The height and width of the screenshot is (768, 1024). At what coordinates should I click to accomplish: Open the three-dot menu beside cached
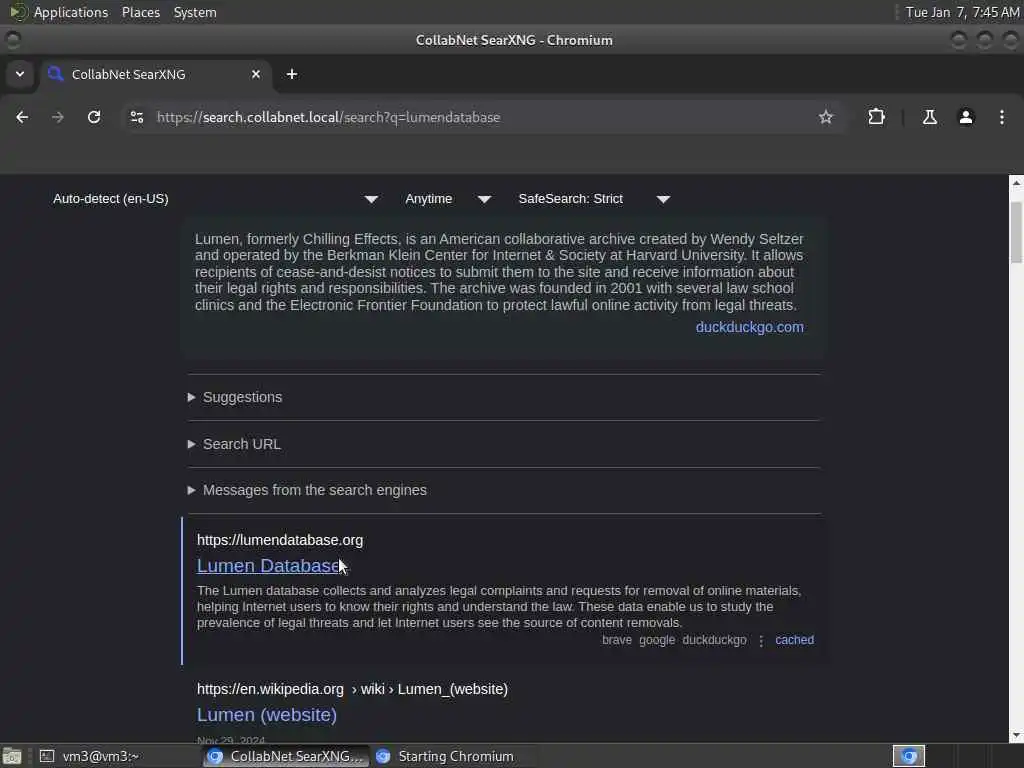point(761,641)
